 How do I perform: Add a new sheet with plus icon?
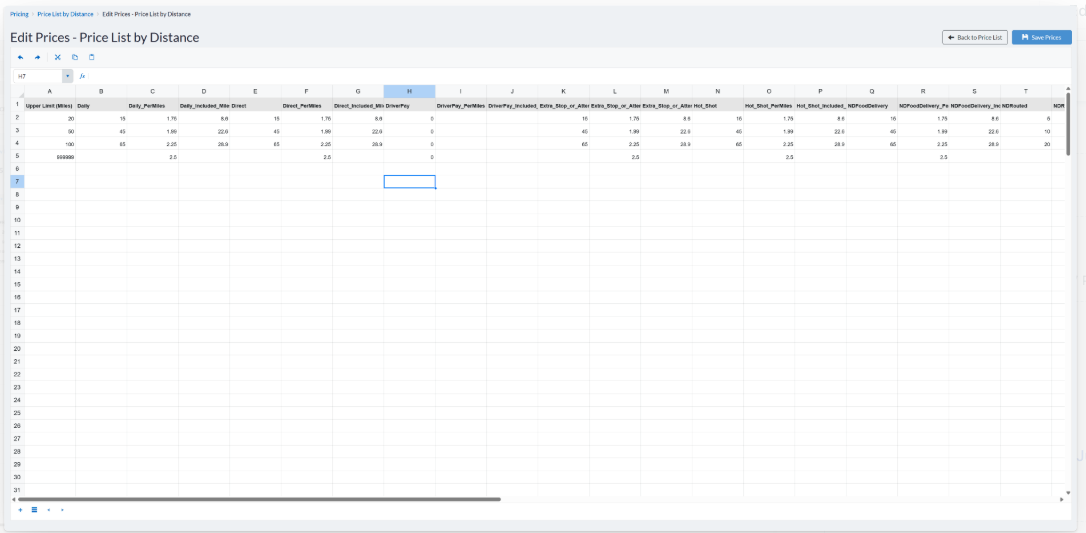pos(20,509)
